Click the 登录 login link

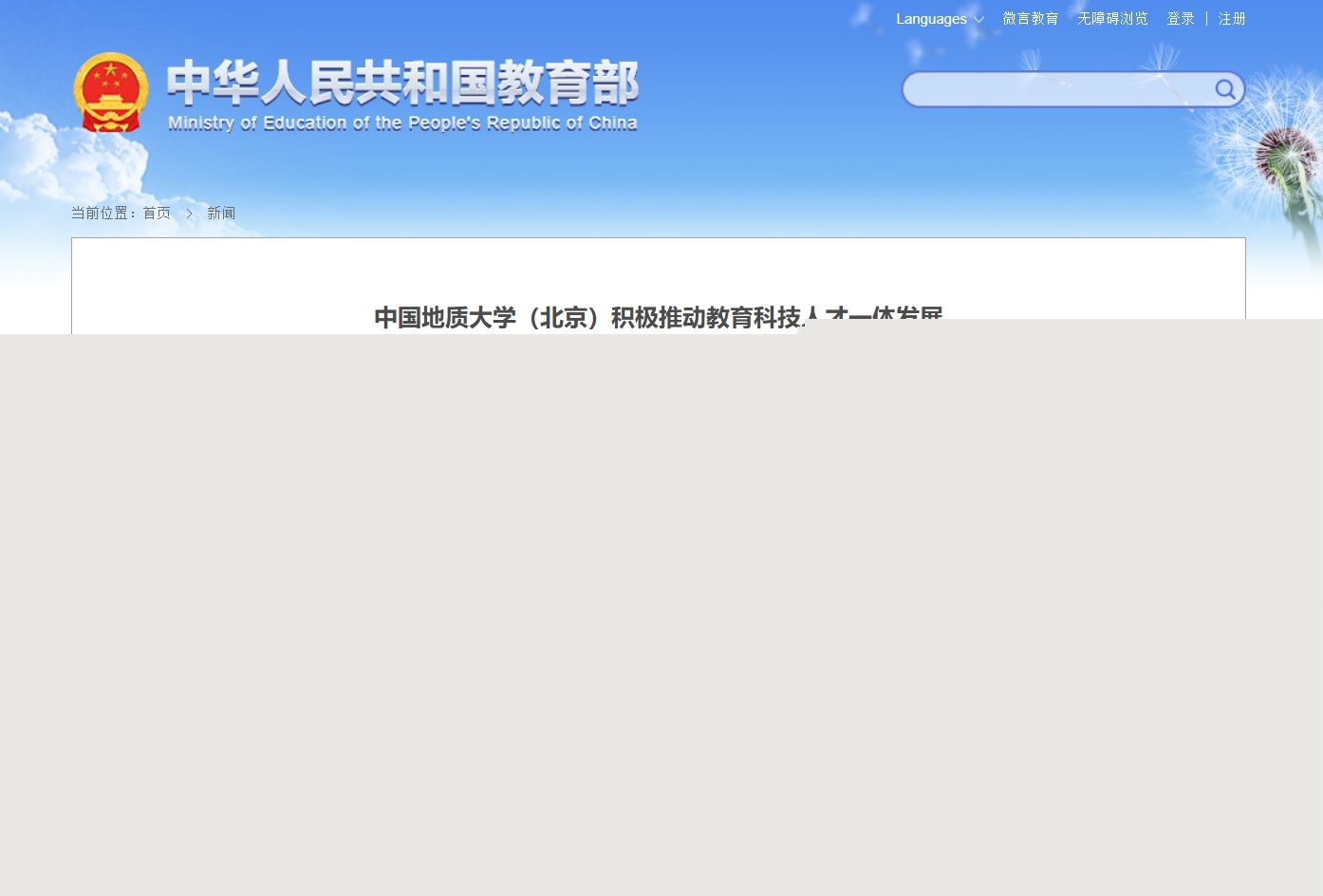1181,19
